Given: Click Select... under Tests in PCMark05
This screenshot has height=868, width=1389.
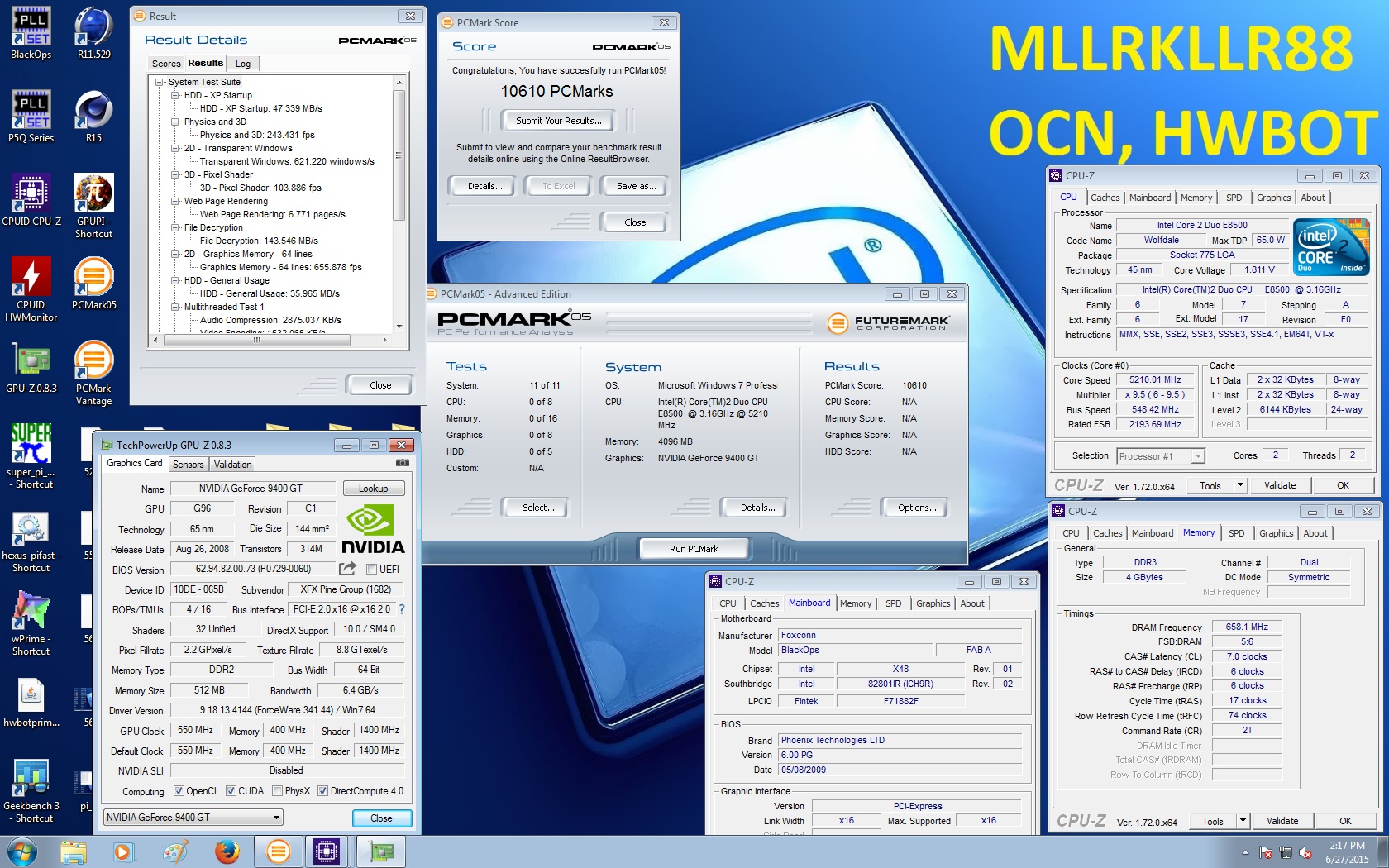Looking at the screenshot, I should coord(538,508).
